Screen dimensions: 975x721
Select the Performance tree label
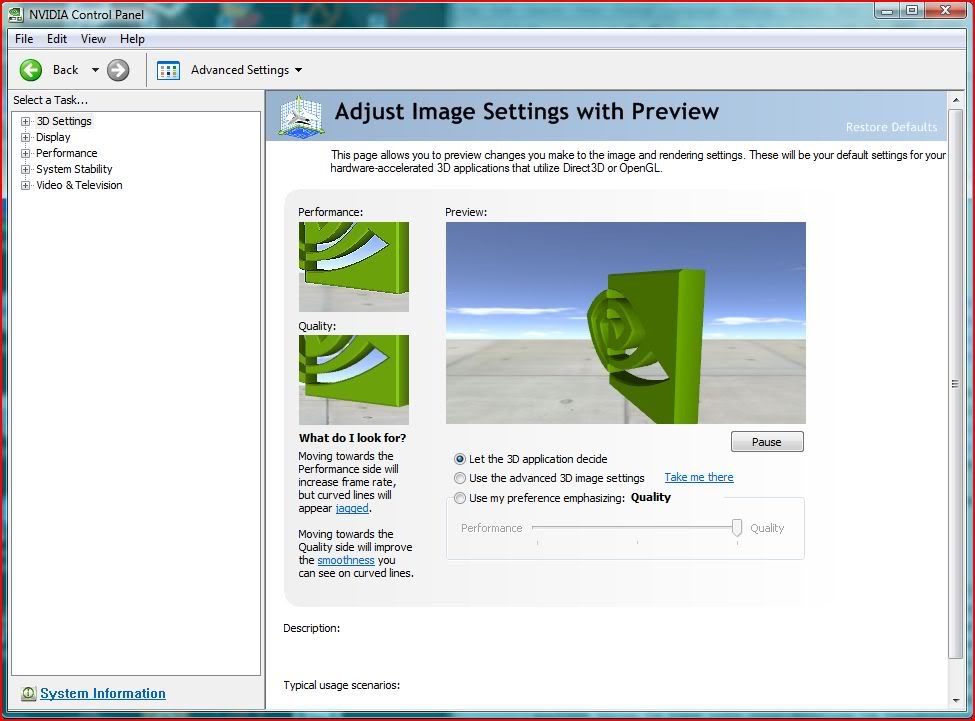67,153
